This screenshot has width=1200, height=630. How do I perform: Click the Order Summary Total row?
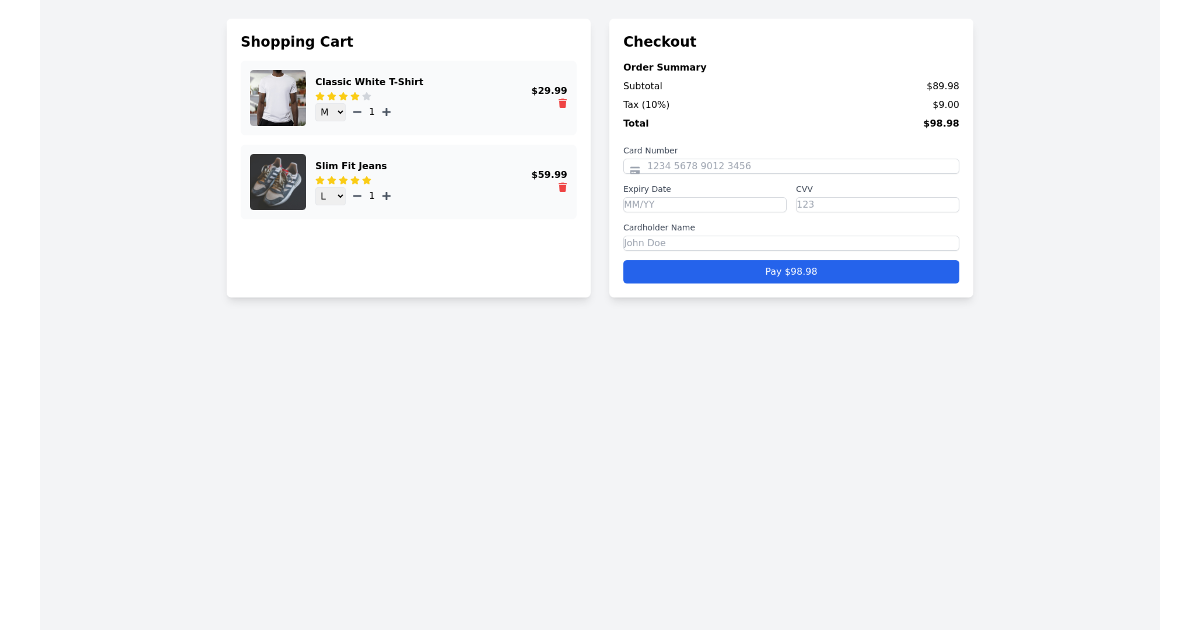tap(790, 123)
